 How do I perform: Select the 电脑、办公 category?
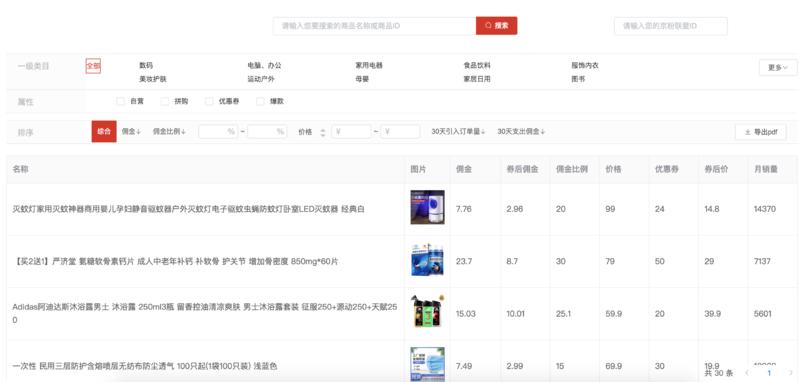click(264, 66)
